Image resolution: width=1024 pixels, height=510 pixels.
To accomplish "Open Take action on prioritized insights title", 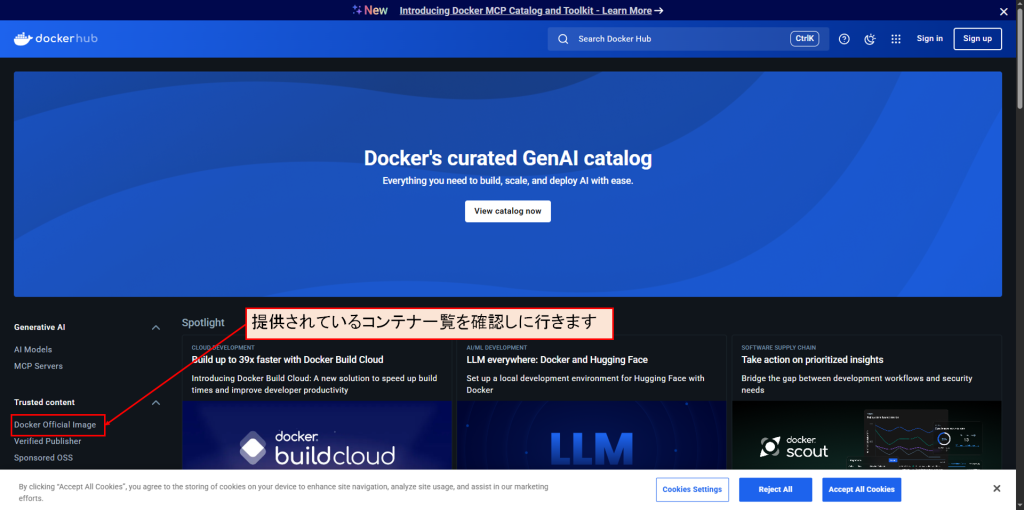I will (x=812, y=360).
